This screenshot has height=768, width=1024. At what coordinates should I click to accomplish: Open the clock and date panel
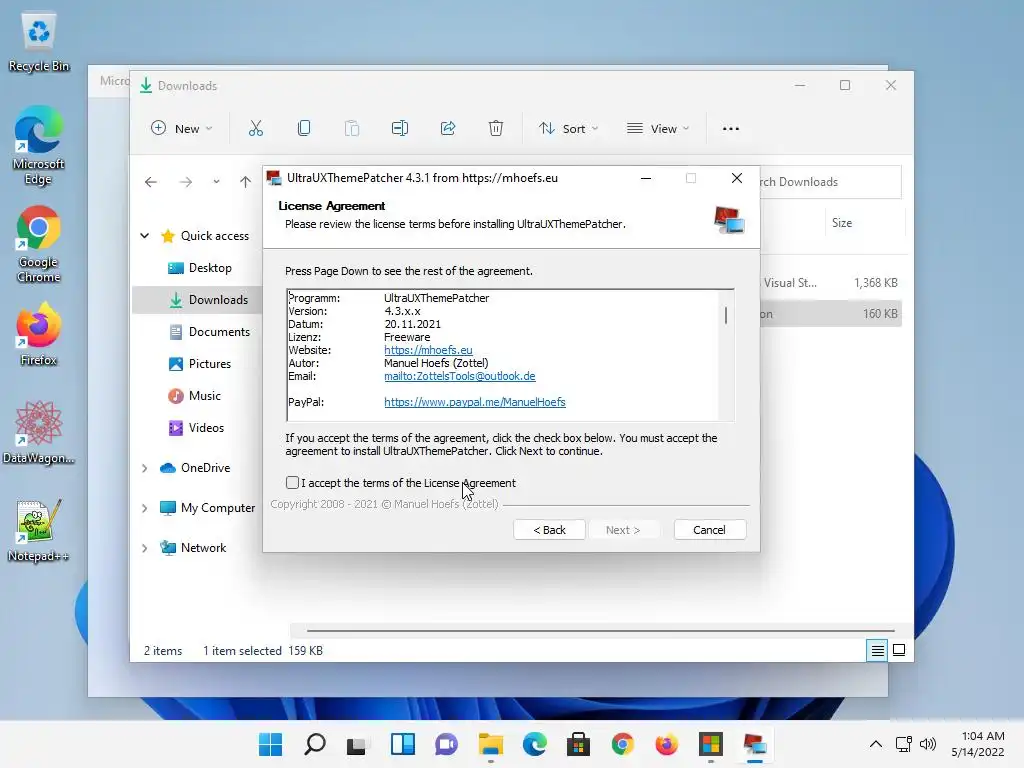(x=978, y=744)
